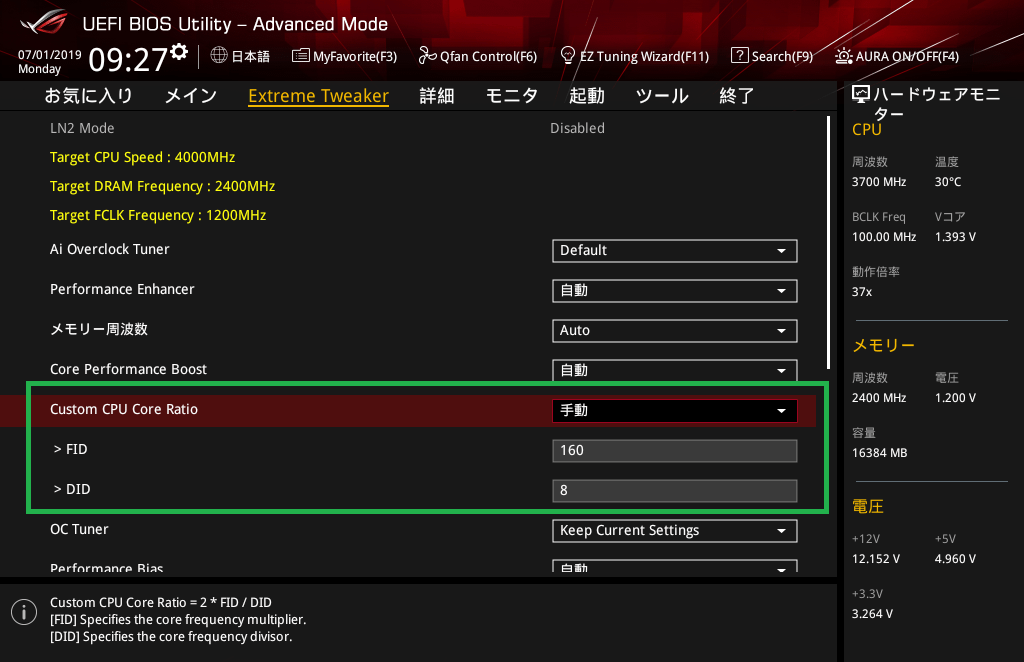Click the Qfan Control fan icon
Screen dimensions: 1024x662
[427, 55]
